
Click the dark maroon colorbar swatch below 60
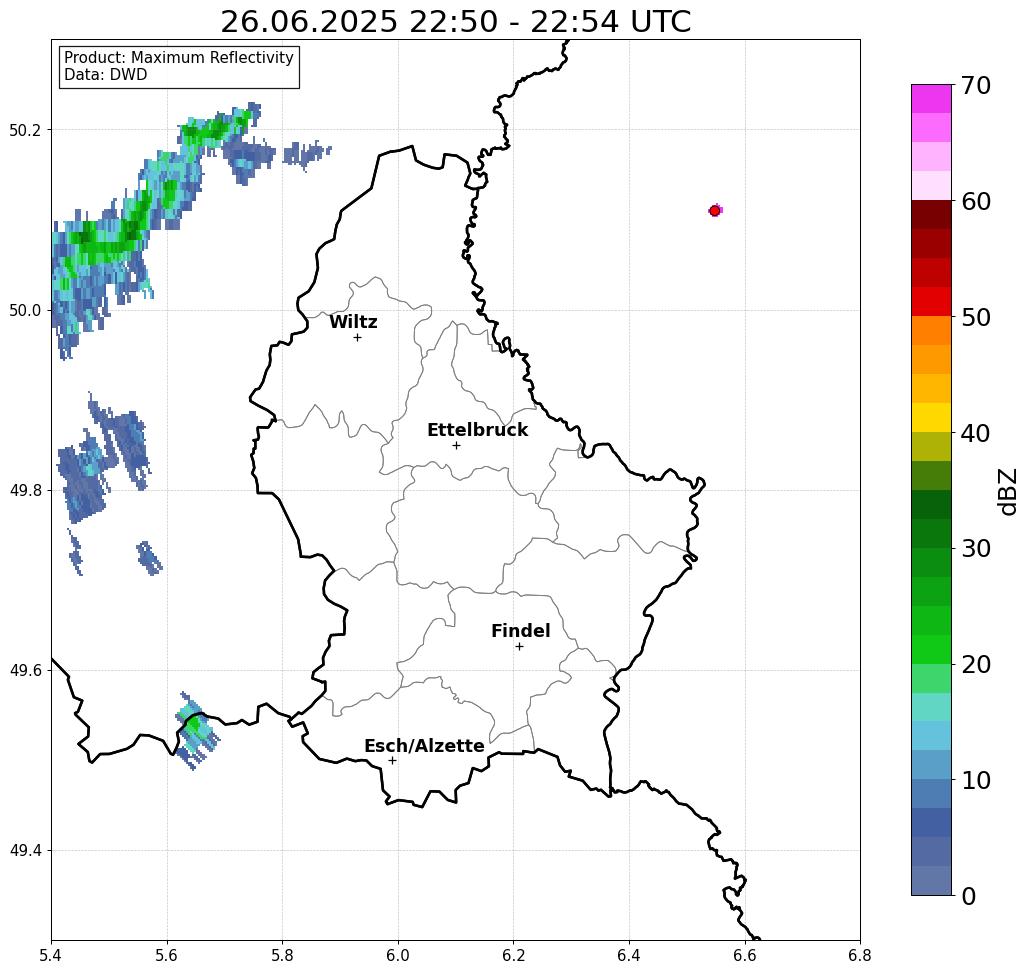(x=931, y=215)
